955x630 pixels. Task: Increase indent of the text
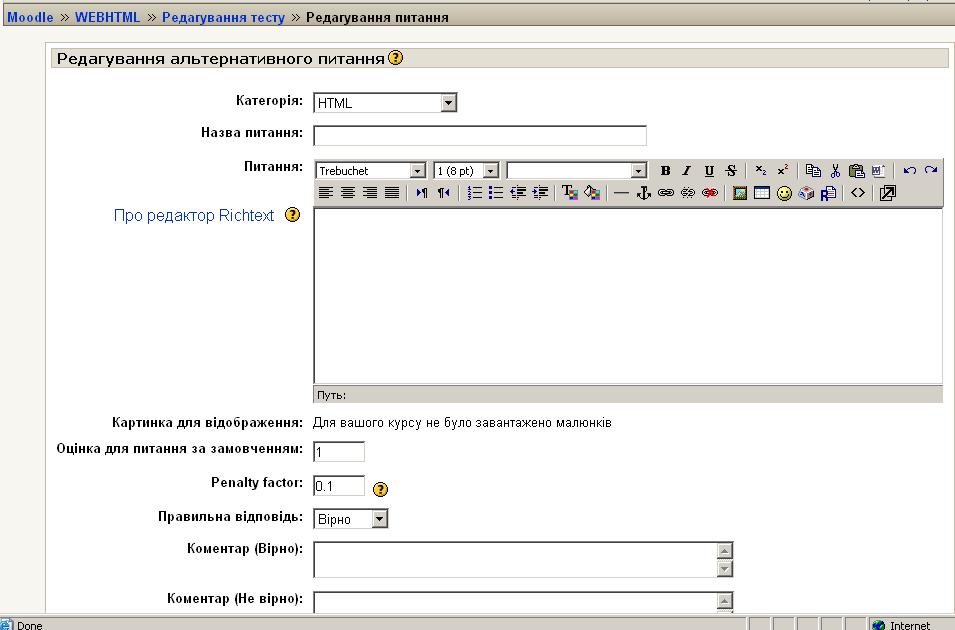540,193
